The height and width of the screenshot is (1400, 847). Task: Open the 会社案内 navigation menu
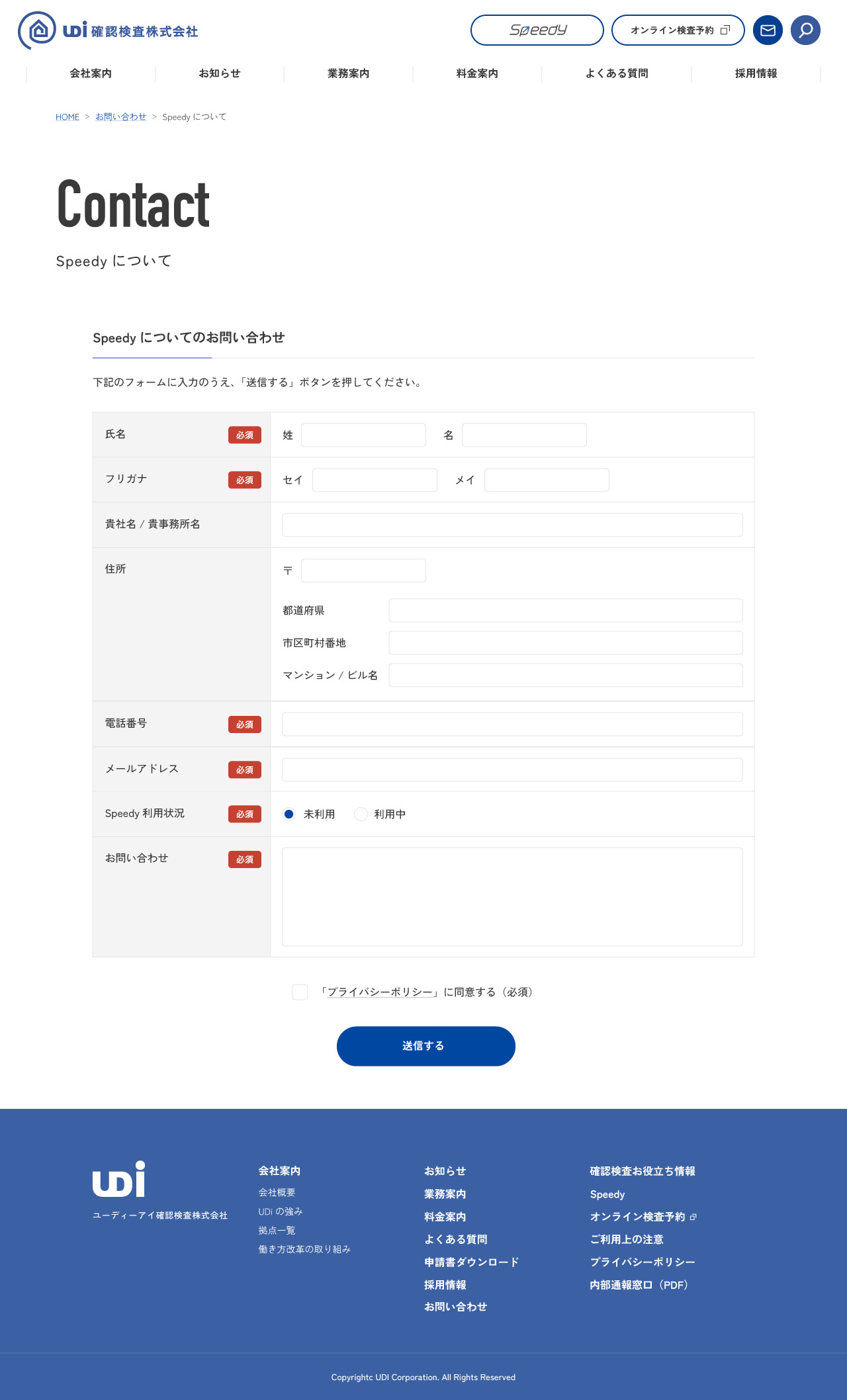point(91,73)
